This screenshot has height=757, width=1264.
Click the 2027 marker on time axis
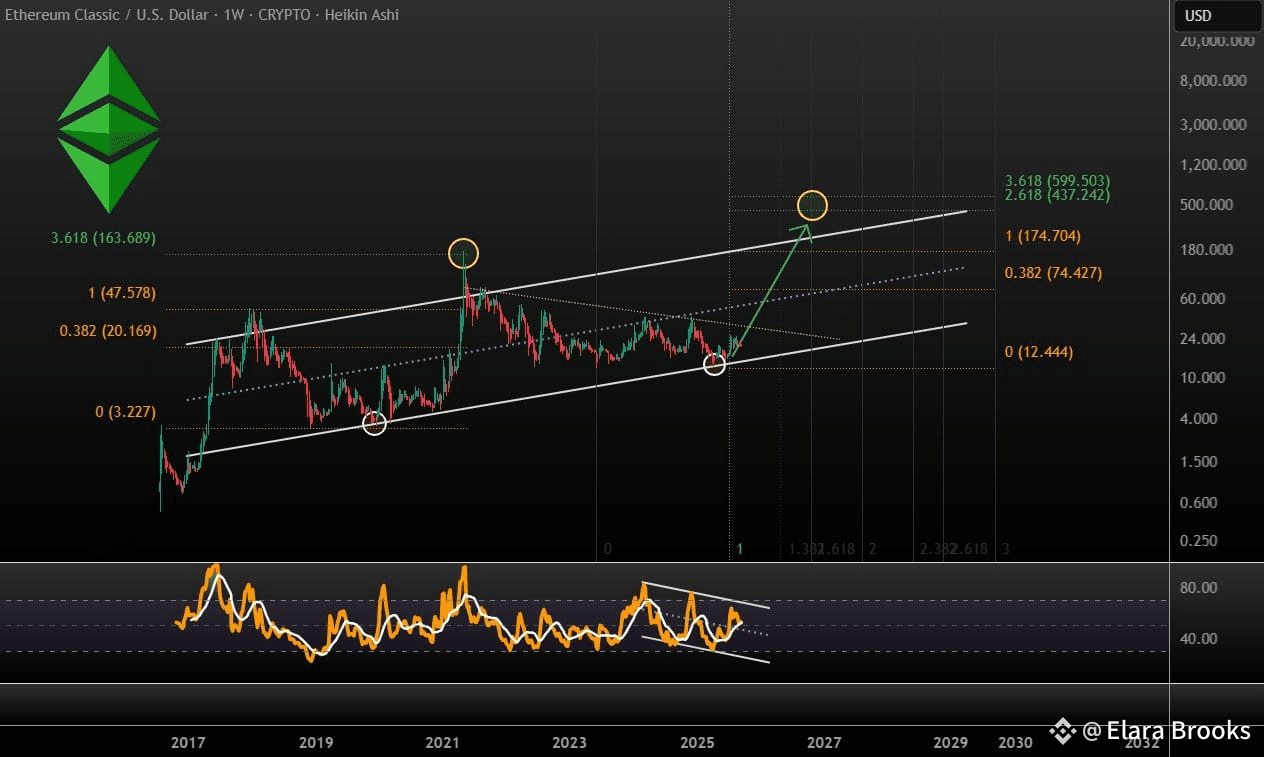point(824,743)
